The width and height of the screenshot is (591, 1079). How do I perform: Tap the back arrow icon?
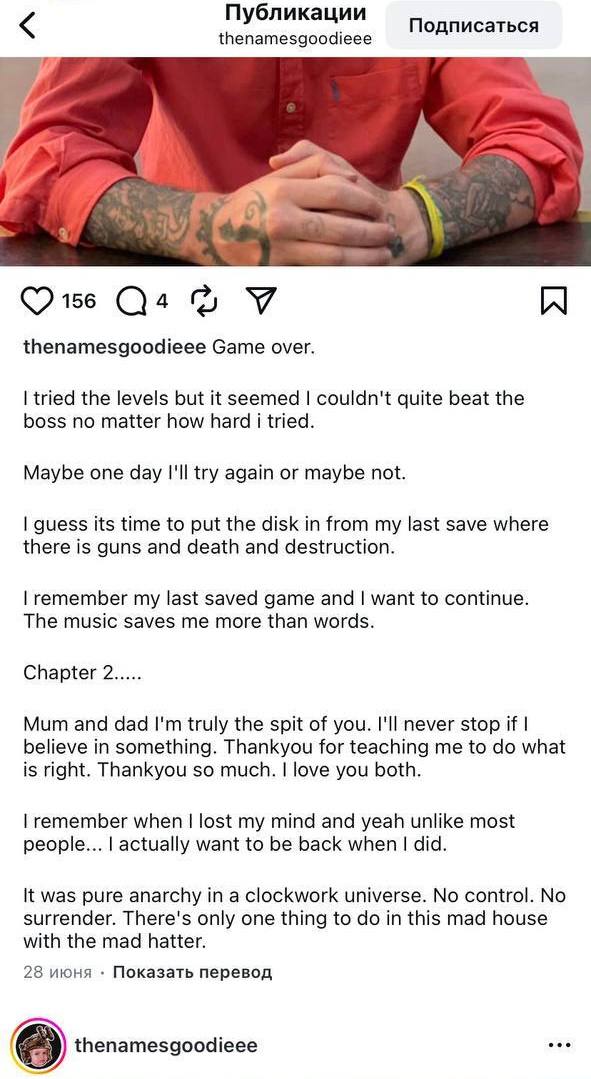(27, 26)
